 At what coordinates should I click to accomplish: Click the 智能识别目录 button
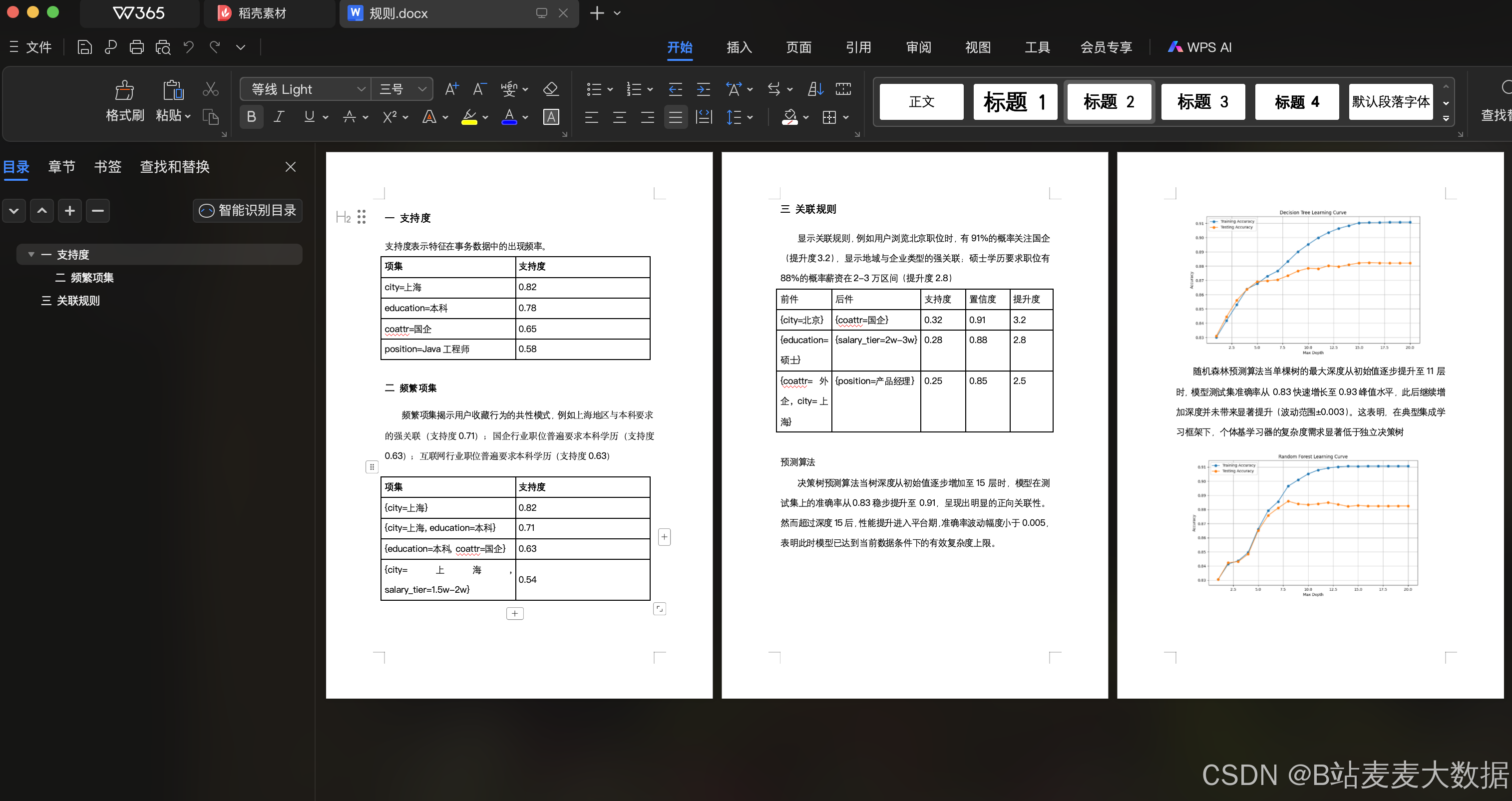(x=248, y=210)
